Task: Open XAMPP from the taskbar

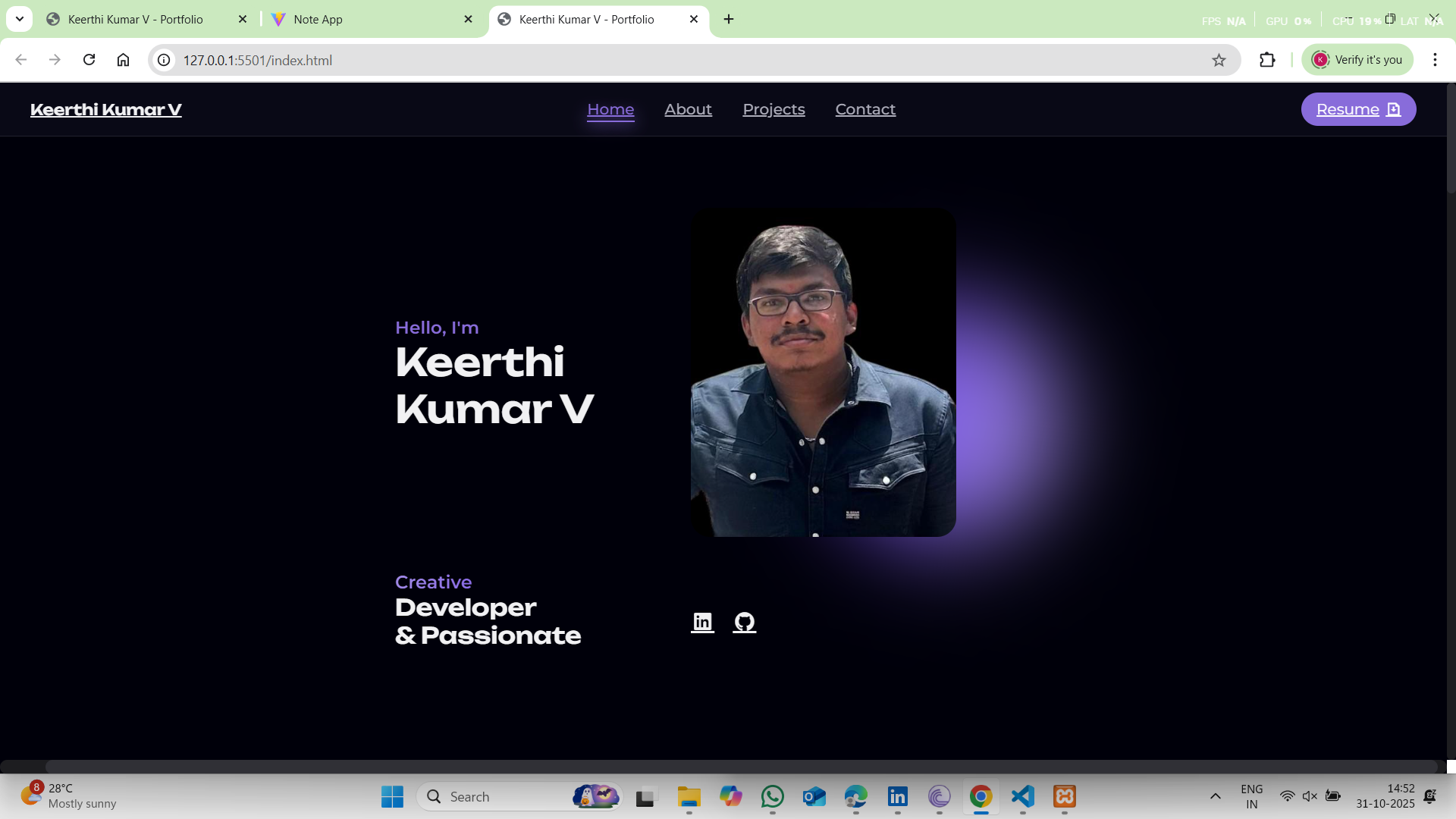Action: point(1065,796)
